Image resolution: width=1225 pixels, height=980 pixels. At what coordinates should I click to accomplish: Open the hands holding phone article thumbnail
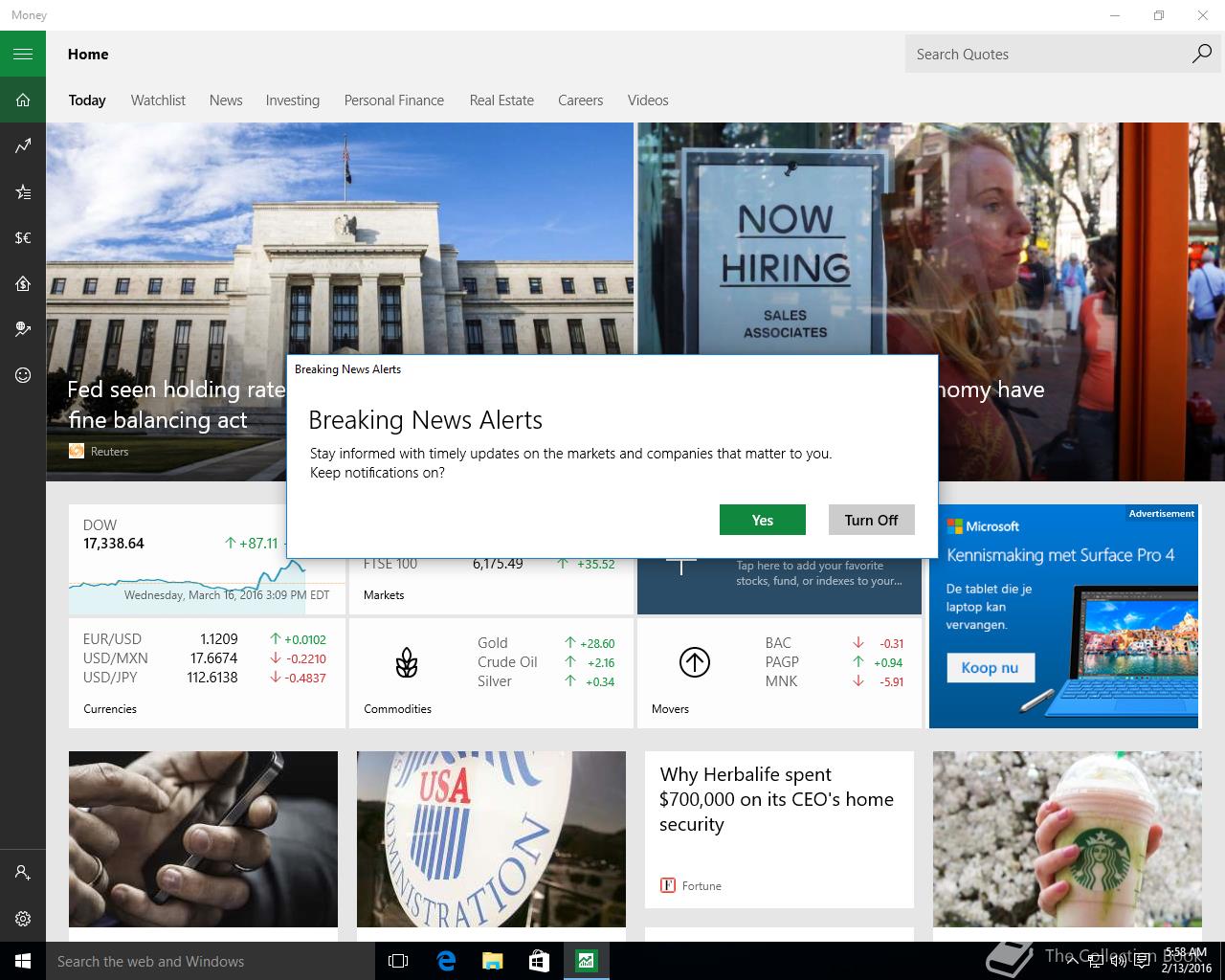point(203,838)
